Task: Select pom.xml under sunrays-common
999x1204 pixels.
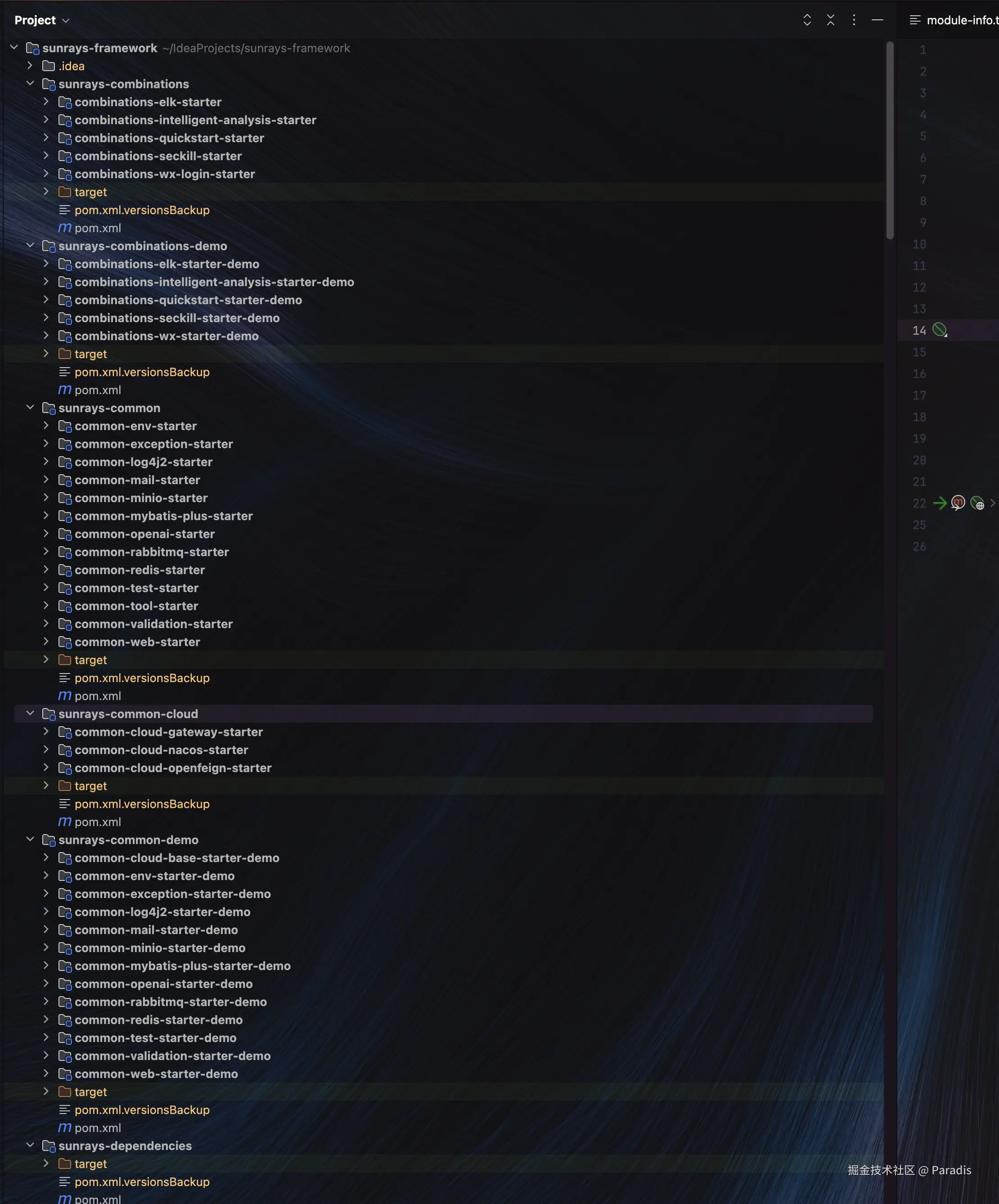Action: tap(98, 696)
